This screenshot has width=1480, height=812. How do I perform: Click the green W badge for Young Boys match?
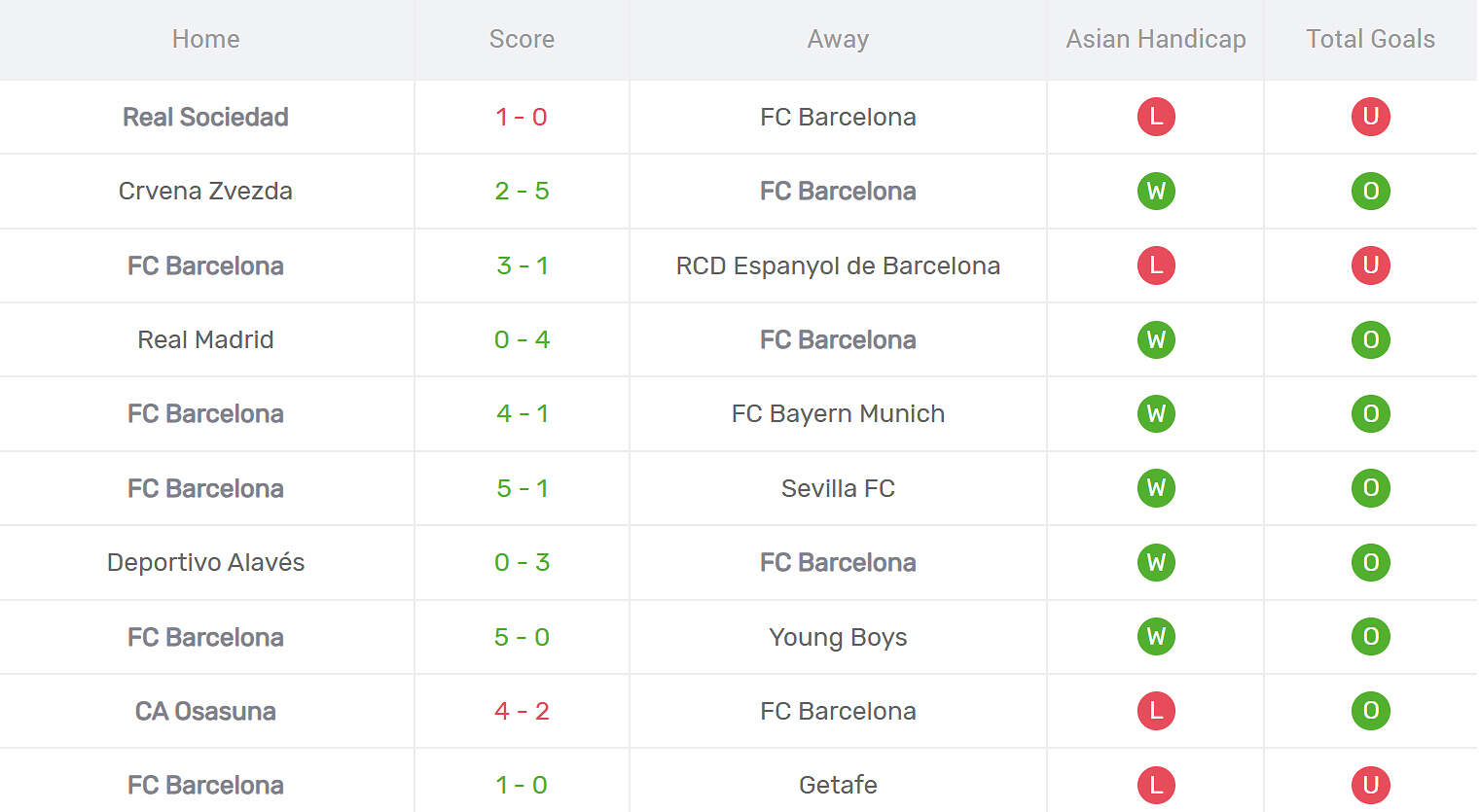tap(1156, 637)
